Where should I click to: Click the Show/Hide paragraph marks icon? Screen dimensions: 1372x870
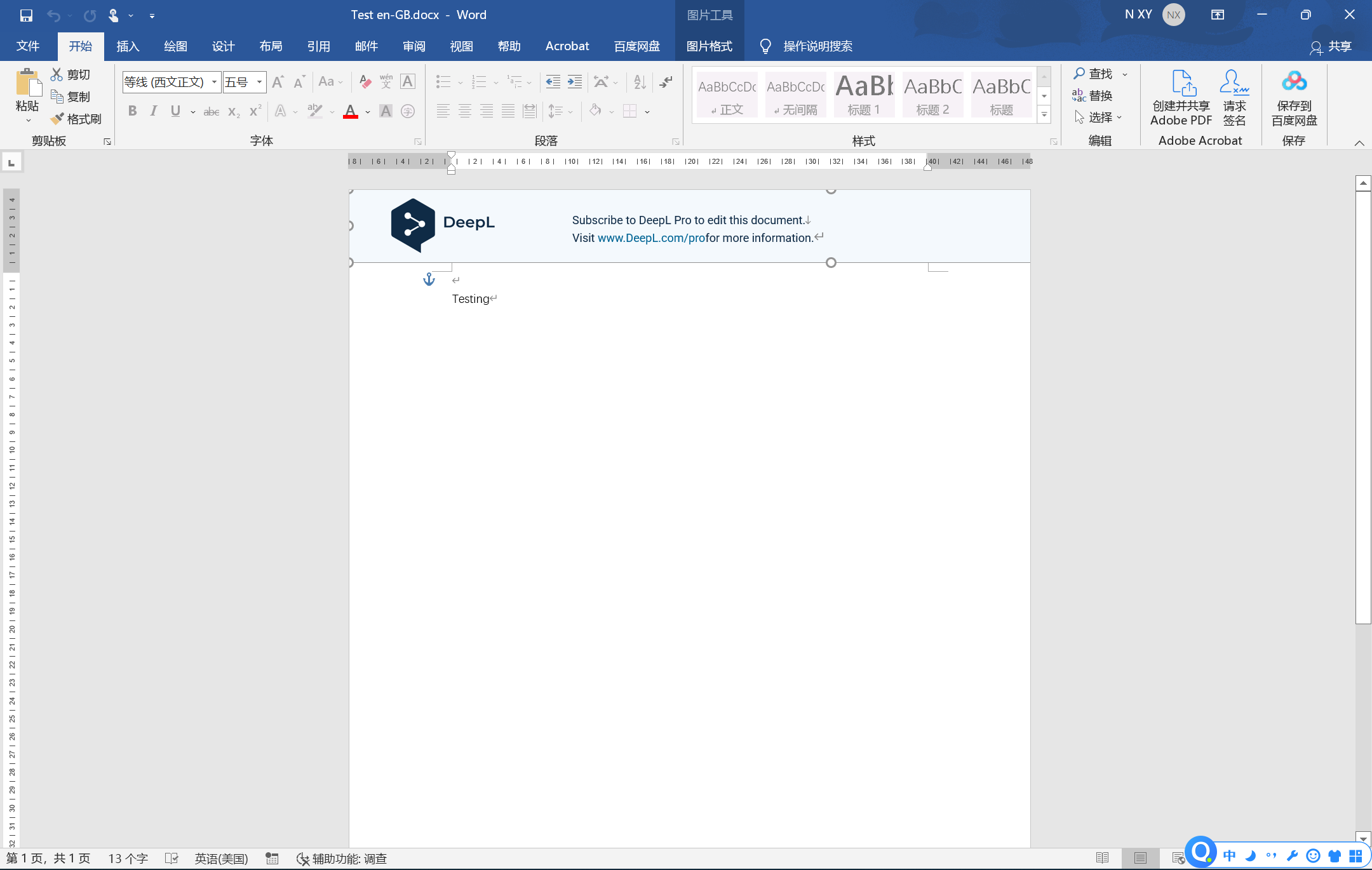point(666,81)
